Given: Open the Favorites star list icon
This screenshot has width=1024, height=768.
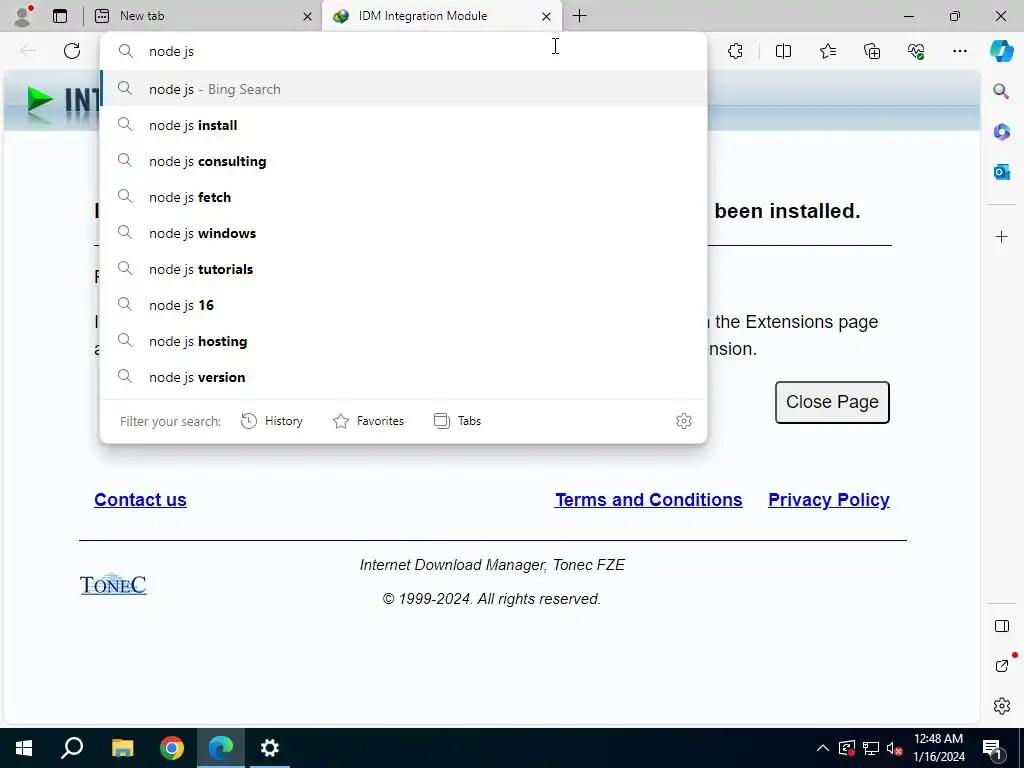Looking at the screenshot, I should pos(827,51).
